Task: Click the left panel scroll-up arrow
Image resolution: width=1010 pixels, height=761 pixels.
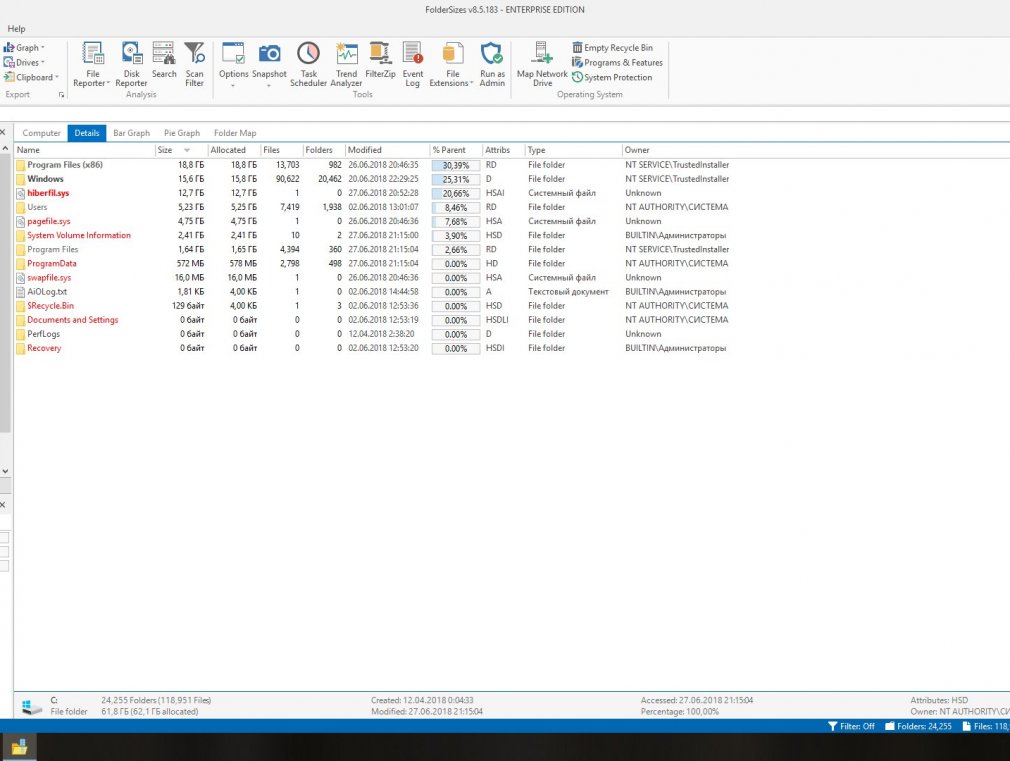Action: pos(5,149)
